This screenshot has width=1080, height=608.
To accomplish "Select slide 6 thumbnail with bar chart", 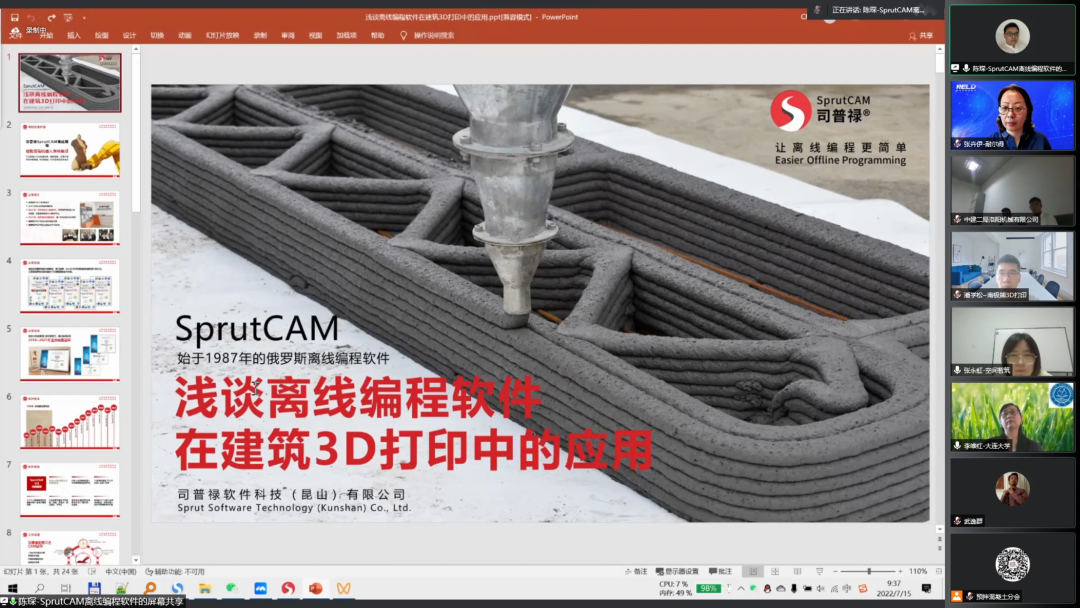I will [x=70, y=422].
